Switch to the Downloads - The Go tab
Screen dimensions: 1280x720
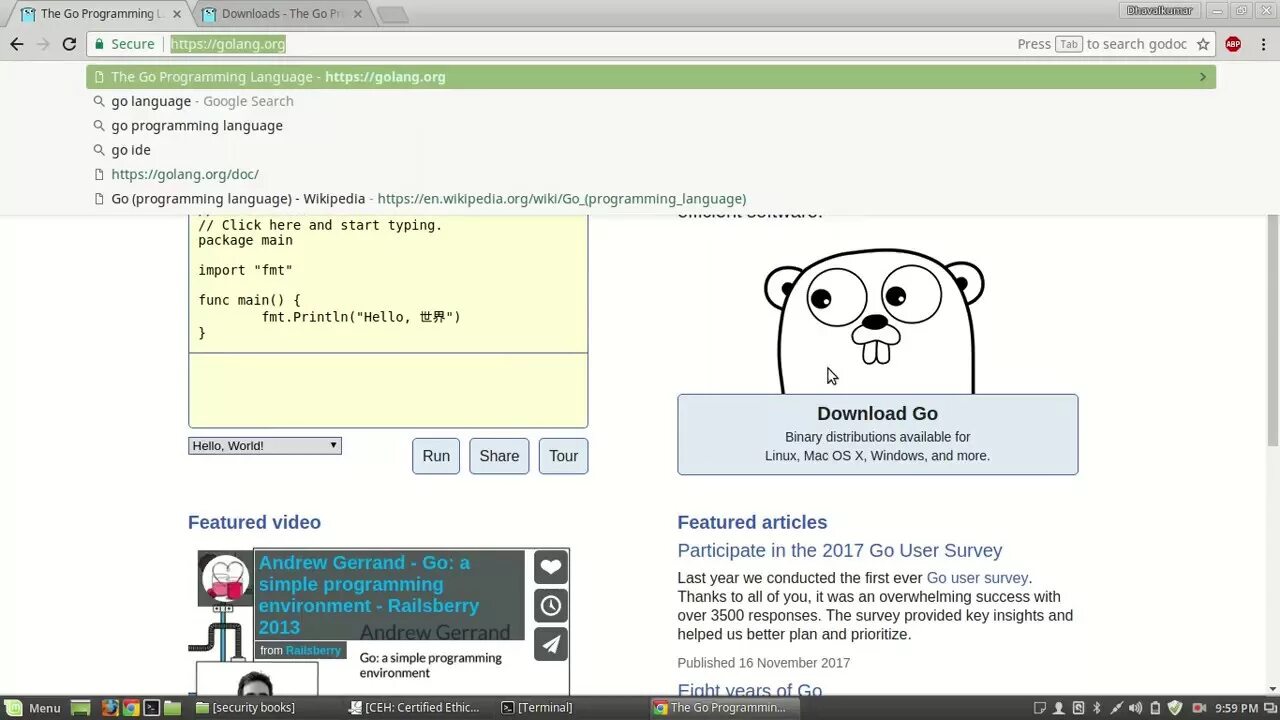point(283,14)
